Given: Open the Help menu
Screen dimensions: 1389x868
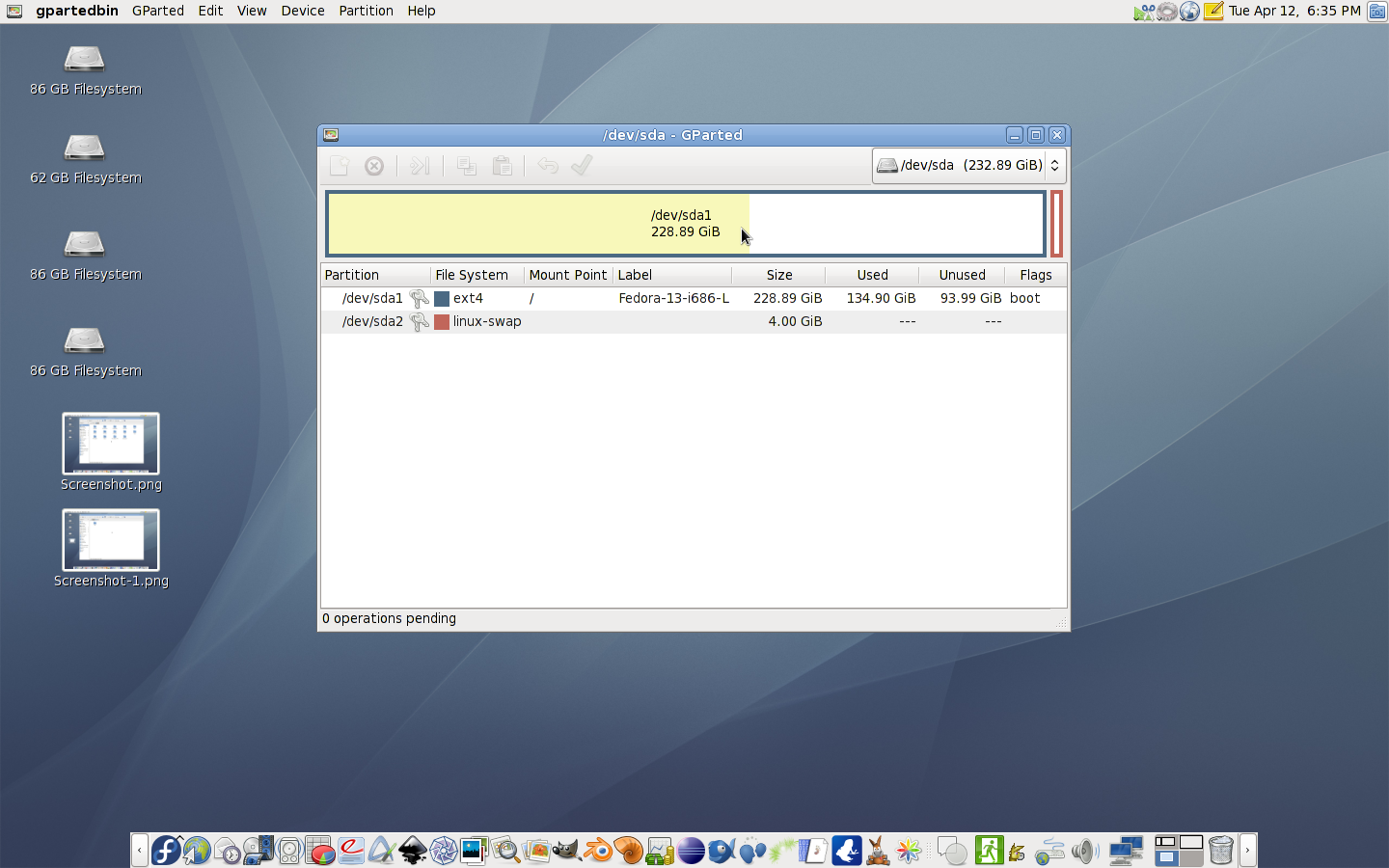Looking at the screenshot, I should point(422,11).
